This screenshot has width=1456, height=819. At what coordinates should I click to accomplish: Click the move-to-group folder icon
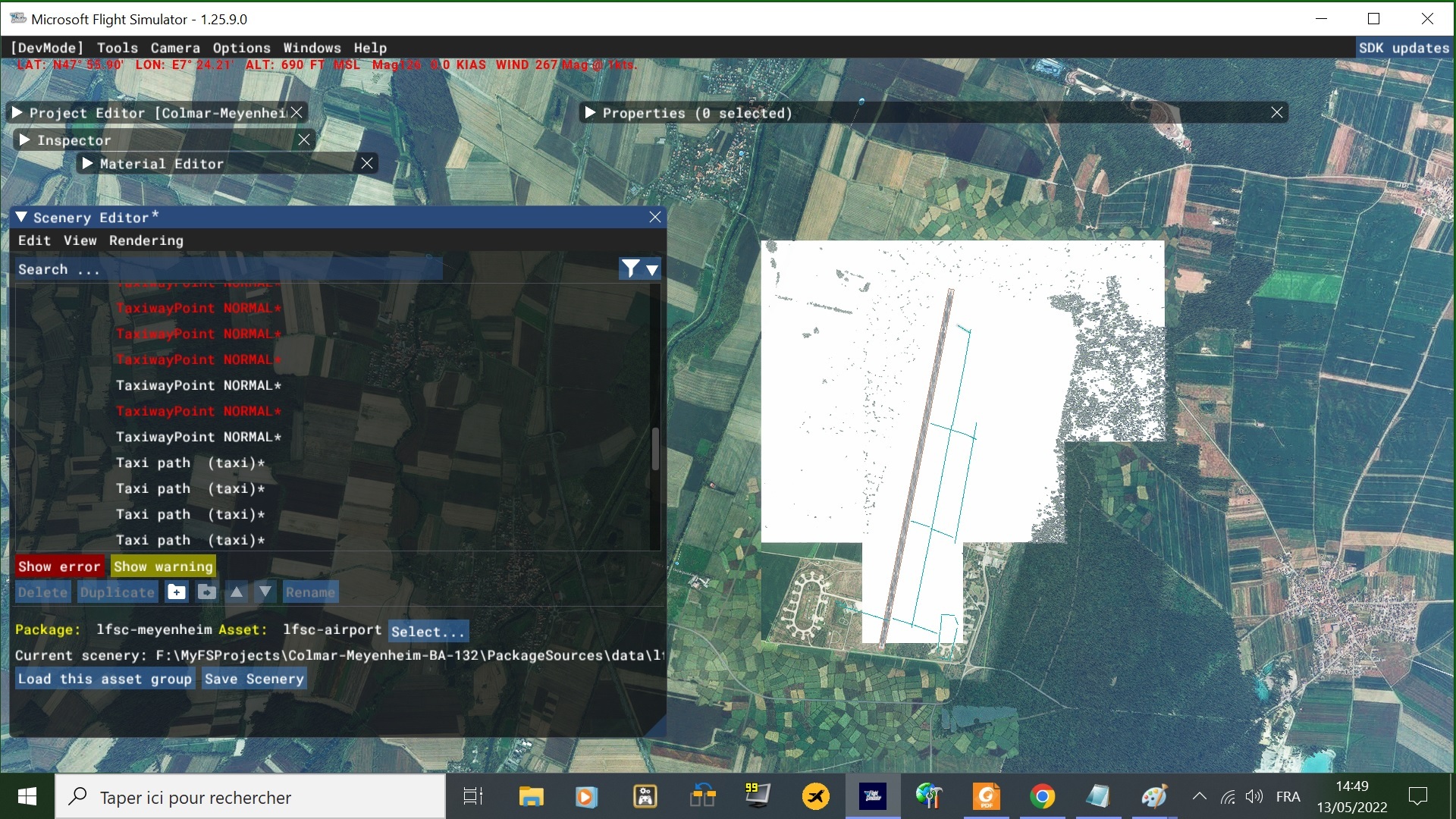pos(207,592)
